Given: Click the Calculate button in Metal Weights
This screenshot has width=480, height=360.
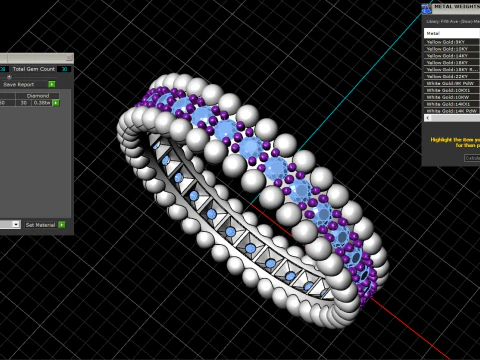Looking at the screenshot, I should 472,158.
